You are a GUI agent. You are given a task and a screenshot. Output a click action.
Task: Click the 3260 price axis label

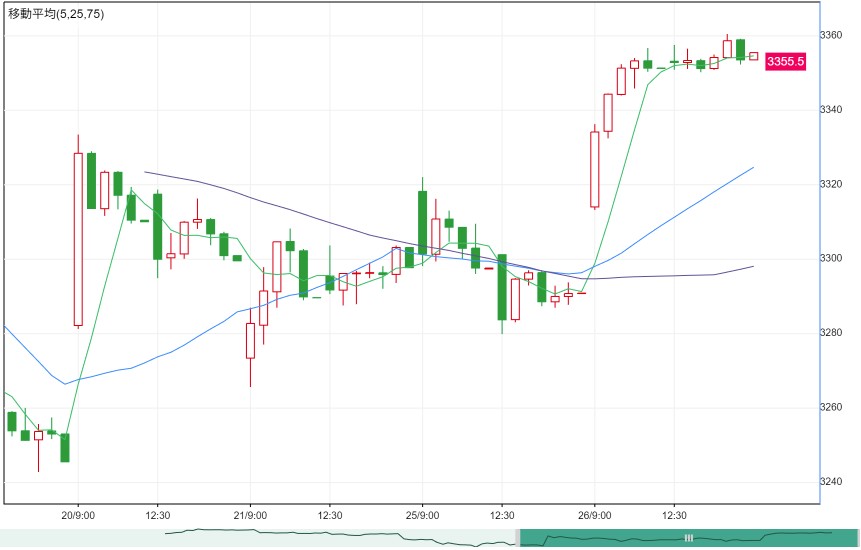(x=830, y=407)
